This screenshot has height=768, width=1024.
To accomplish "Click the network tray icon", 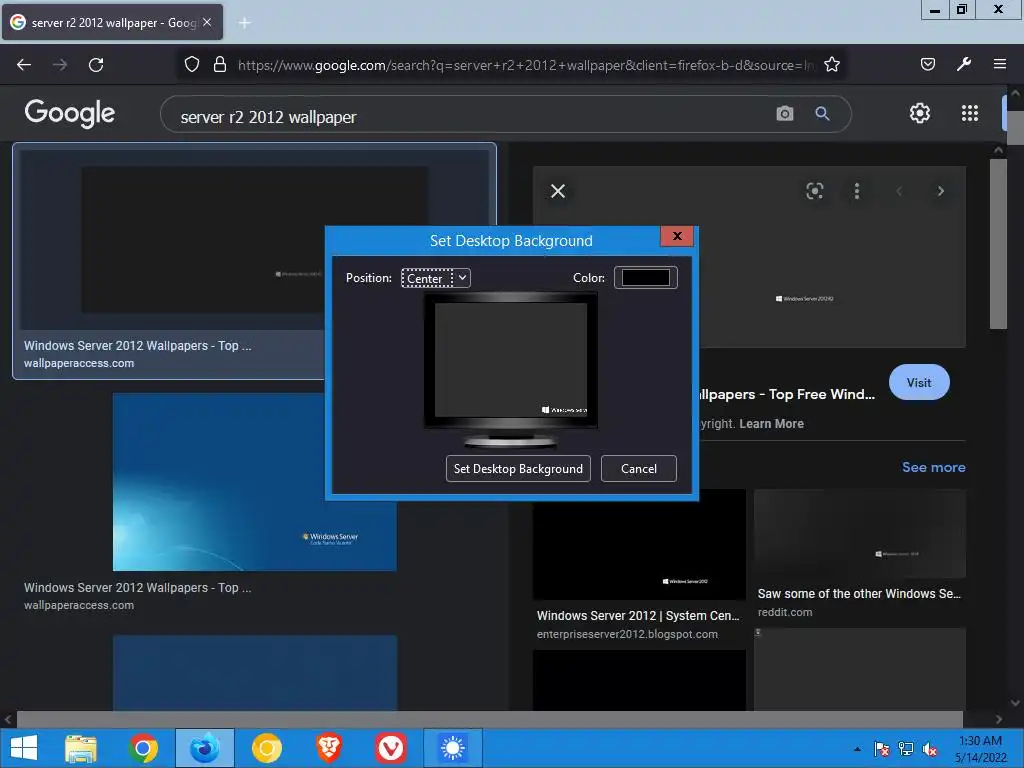I will click(x=905, y=749).
